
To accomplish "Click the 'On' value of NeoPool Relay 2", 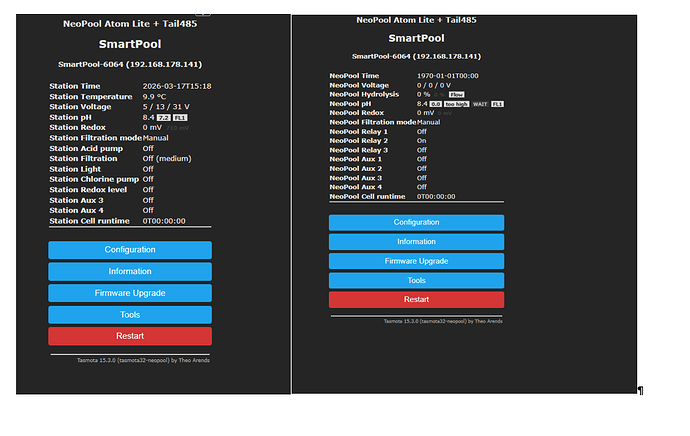I will pos(422,141).
